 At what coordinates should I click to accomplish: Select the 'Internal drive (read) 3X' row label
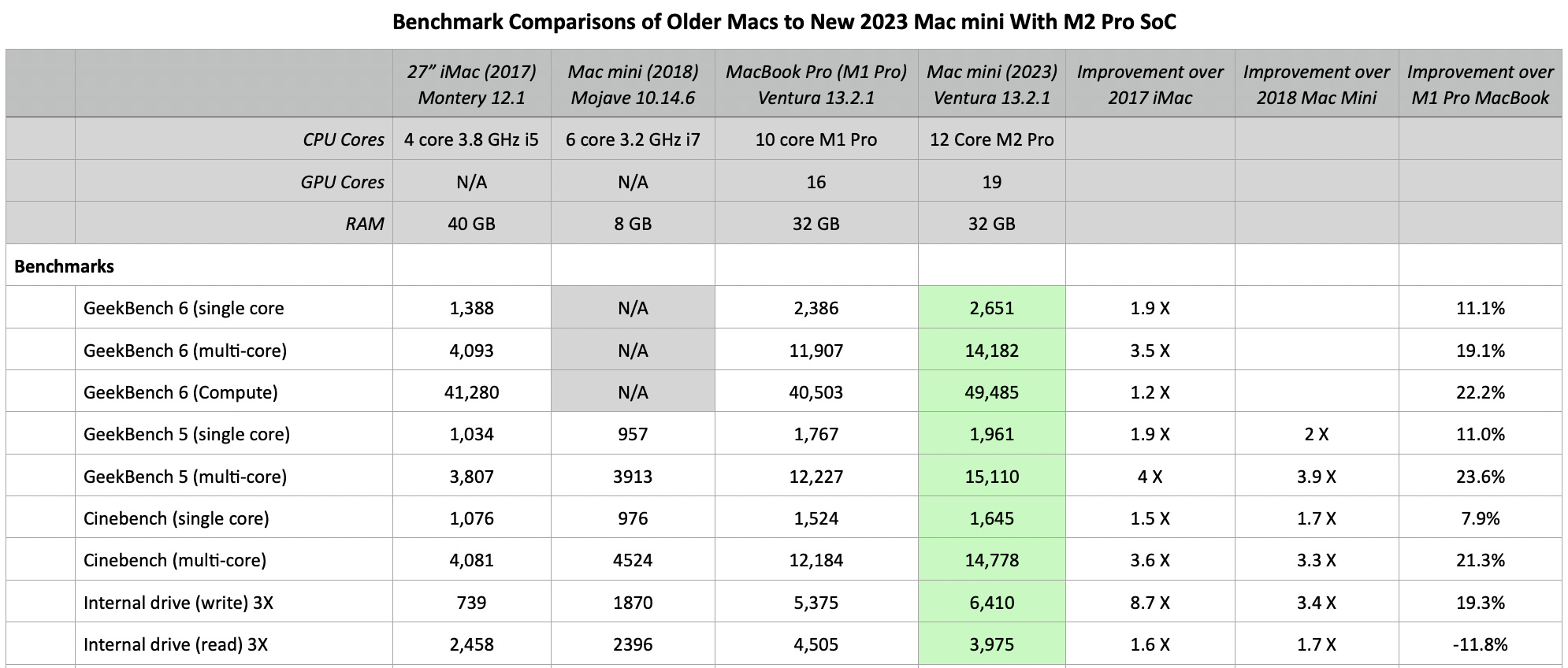point(176,644)
